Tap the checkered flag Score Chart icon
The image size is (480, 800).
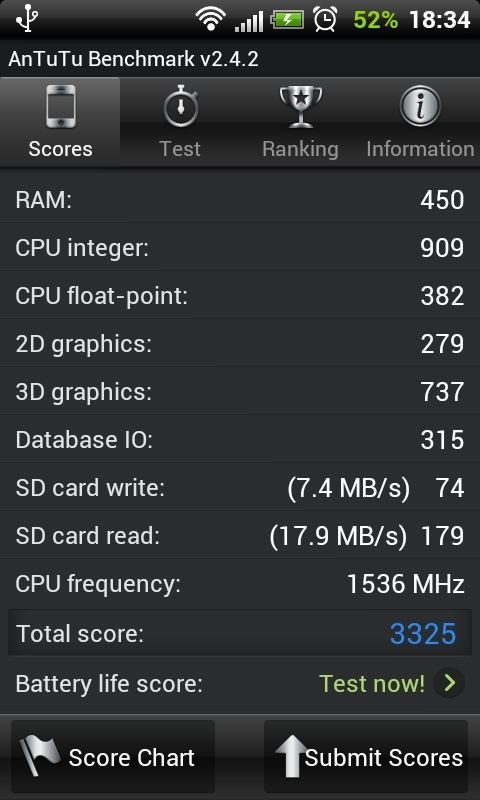(x=40, y=756)
